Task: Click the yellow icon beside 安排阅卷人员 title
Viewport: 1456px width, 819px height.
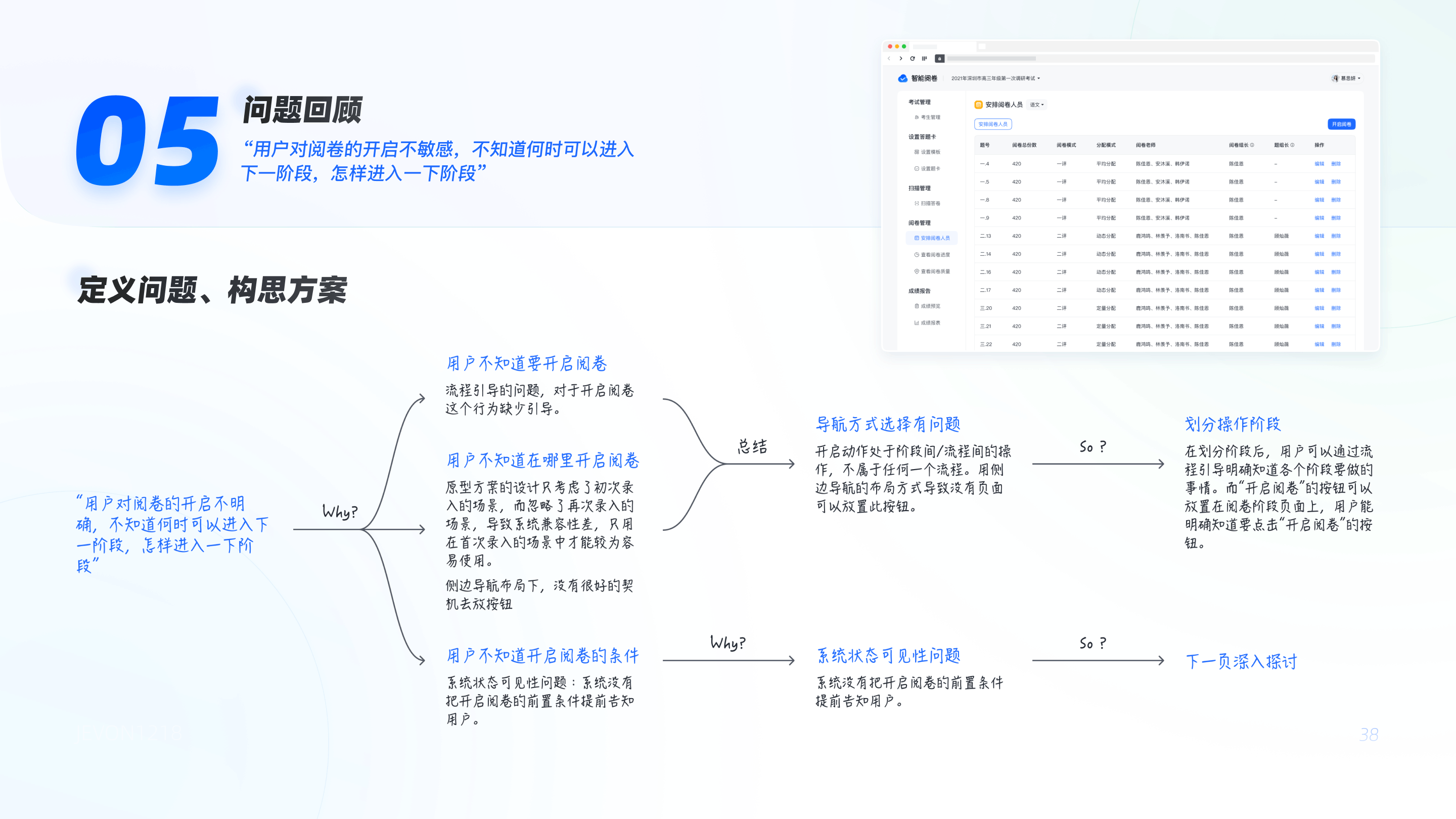Action: (979, 105)
